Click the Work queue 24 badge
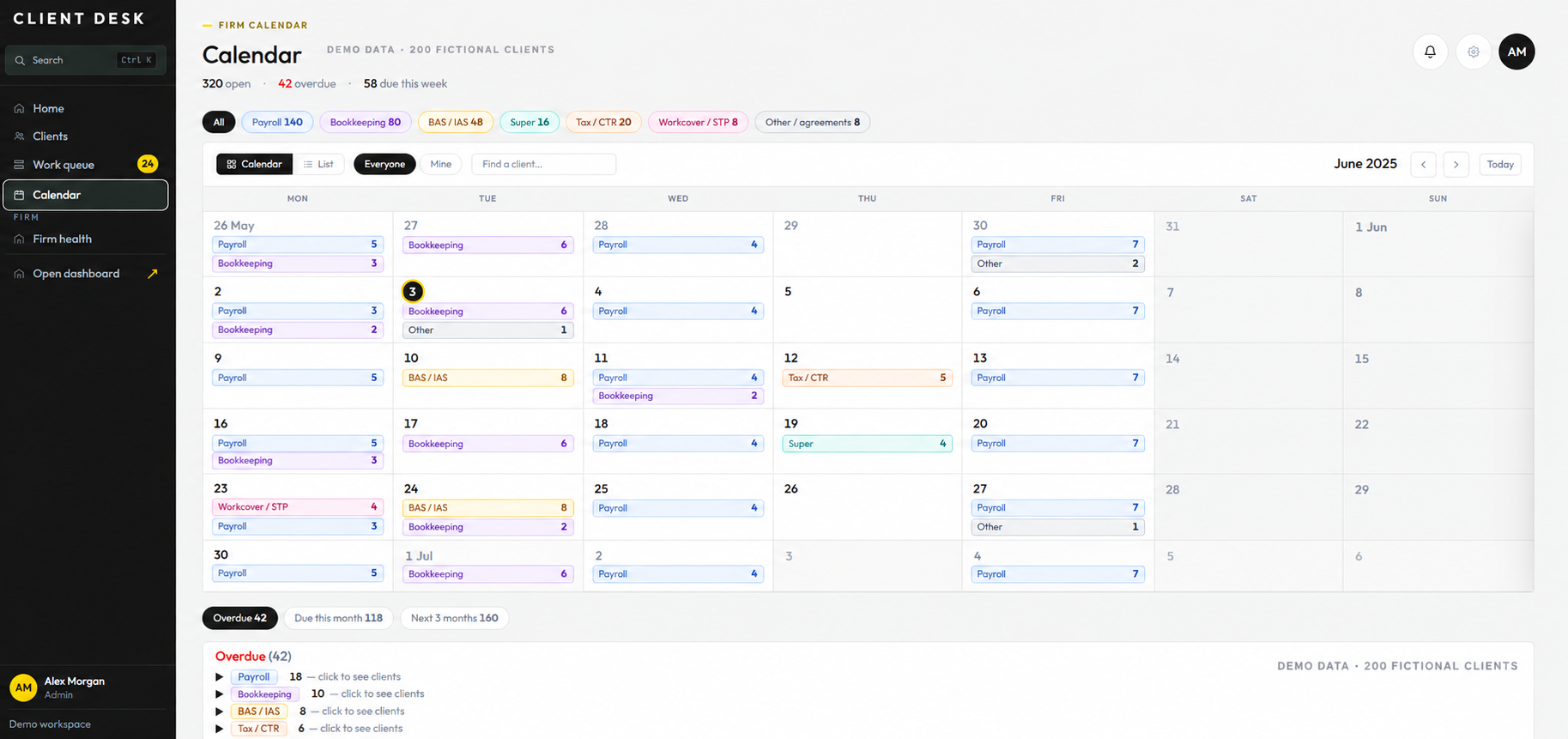The image size is (1568, 739). coord(148,164)
